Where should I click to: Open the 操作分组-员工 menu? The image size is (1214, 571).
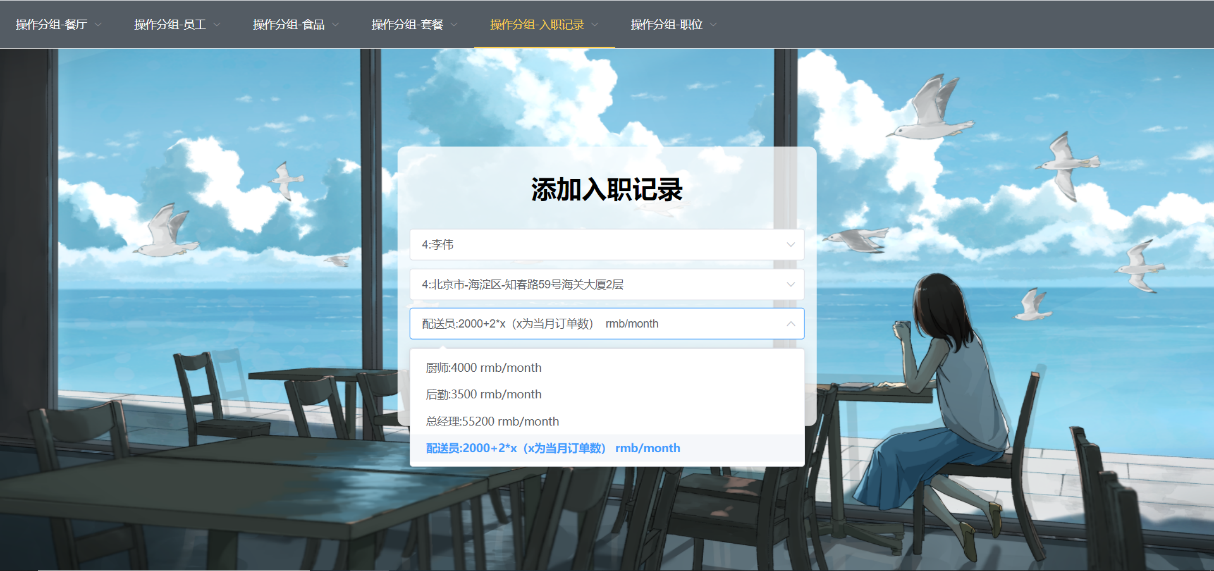click(177, 25)
